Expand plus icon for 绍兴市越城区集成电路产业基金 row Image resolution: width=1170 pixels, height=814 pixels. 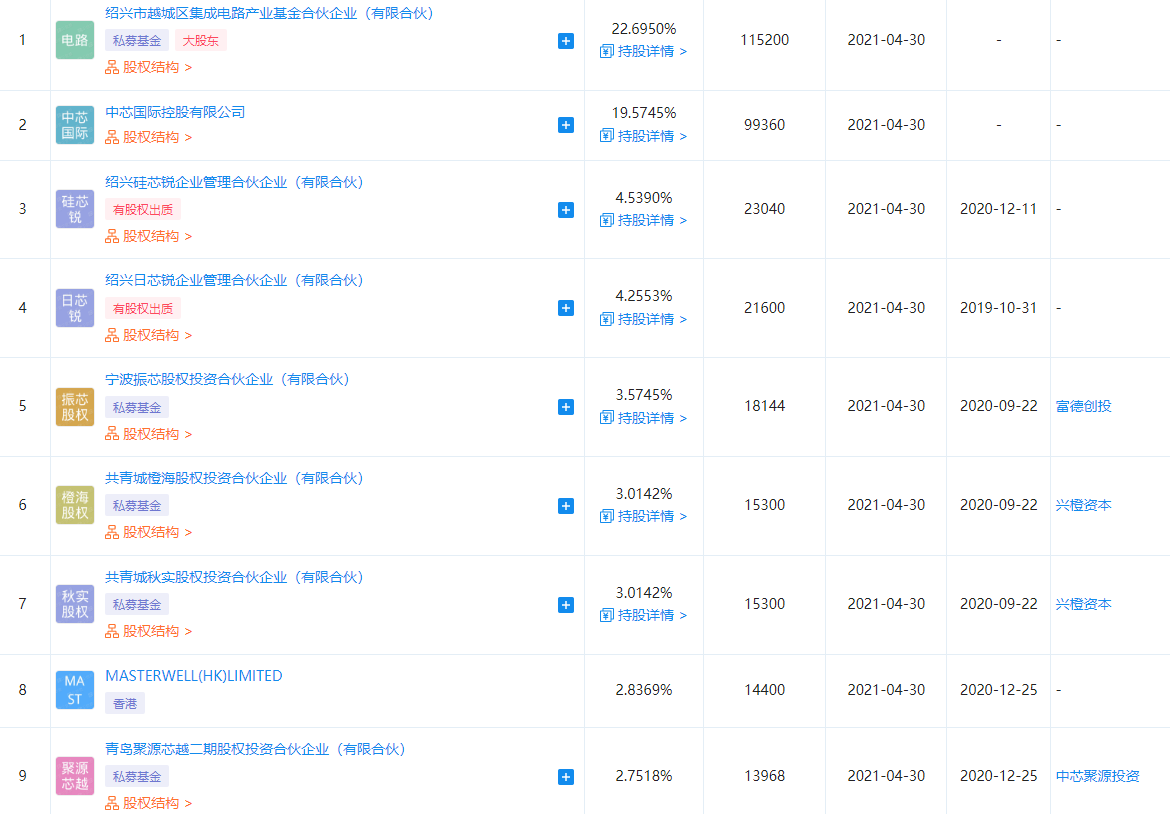(x=566, y=41)
